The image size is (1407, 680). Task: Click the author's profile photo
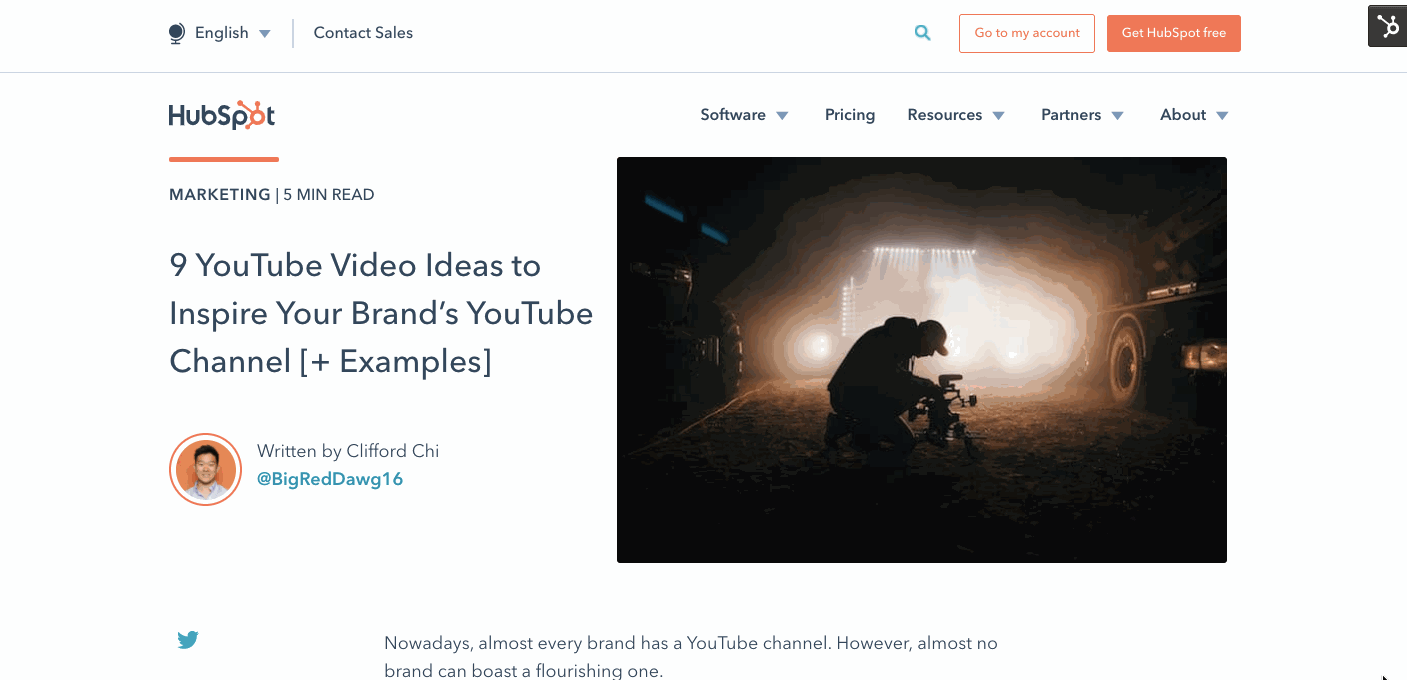[205, 469]
